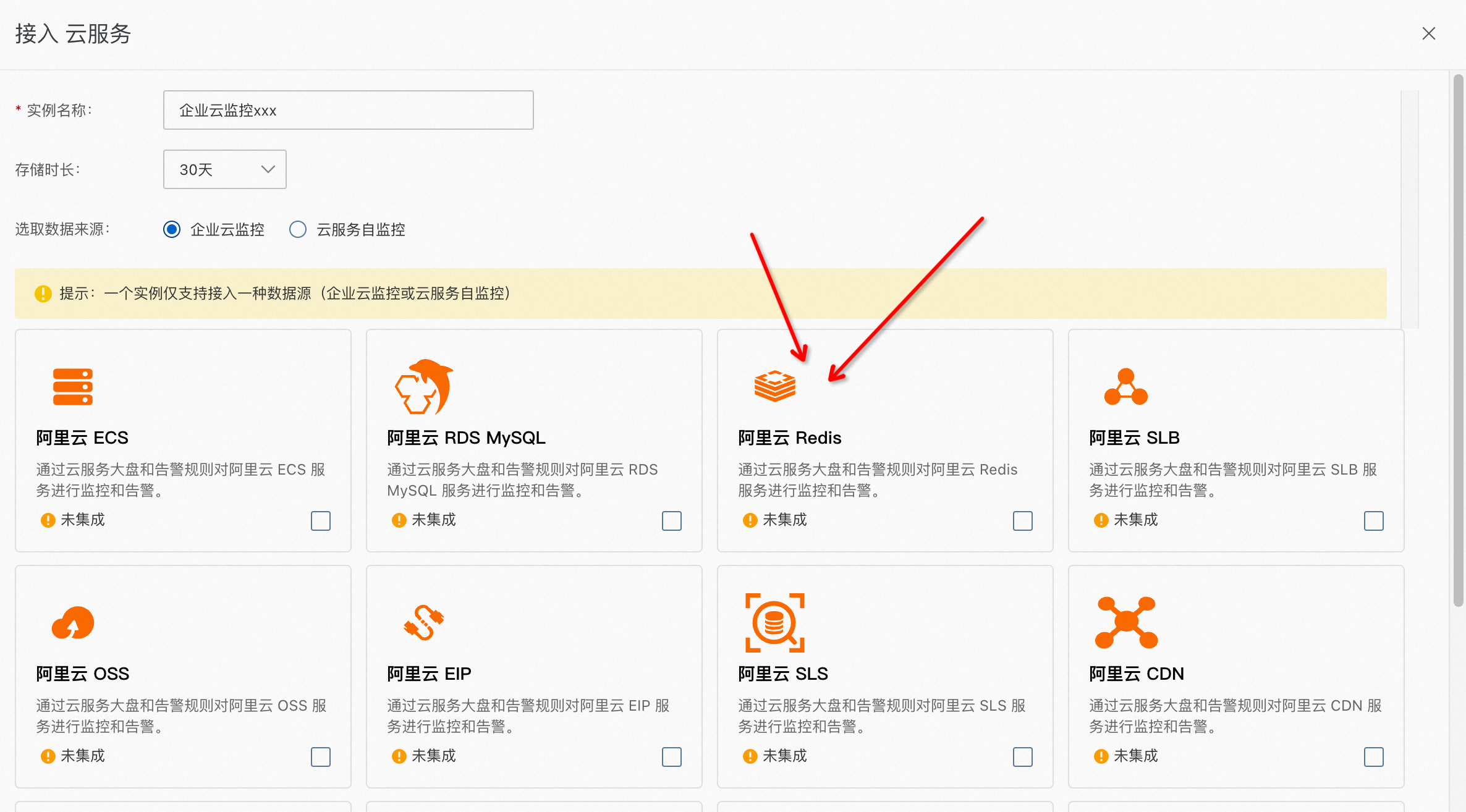This screenshot has height=812, width=1466.
Task: Click the 存储时长 label
Action: click(x=48, y=169)
